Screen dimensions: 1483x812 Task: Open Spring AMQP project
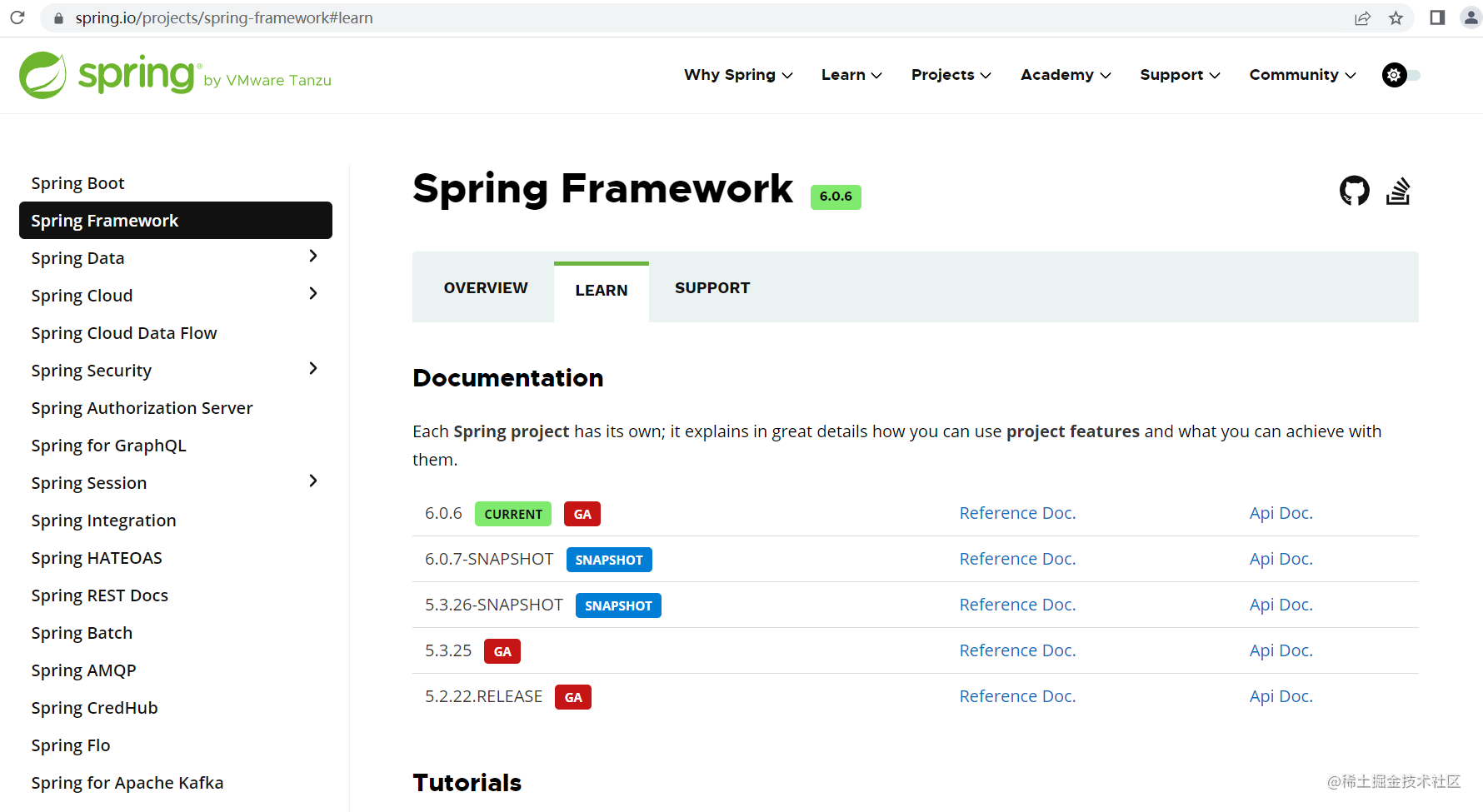[83, 670]
